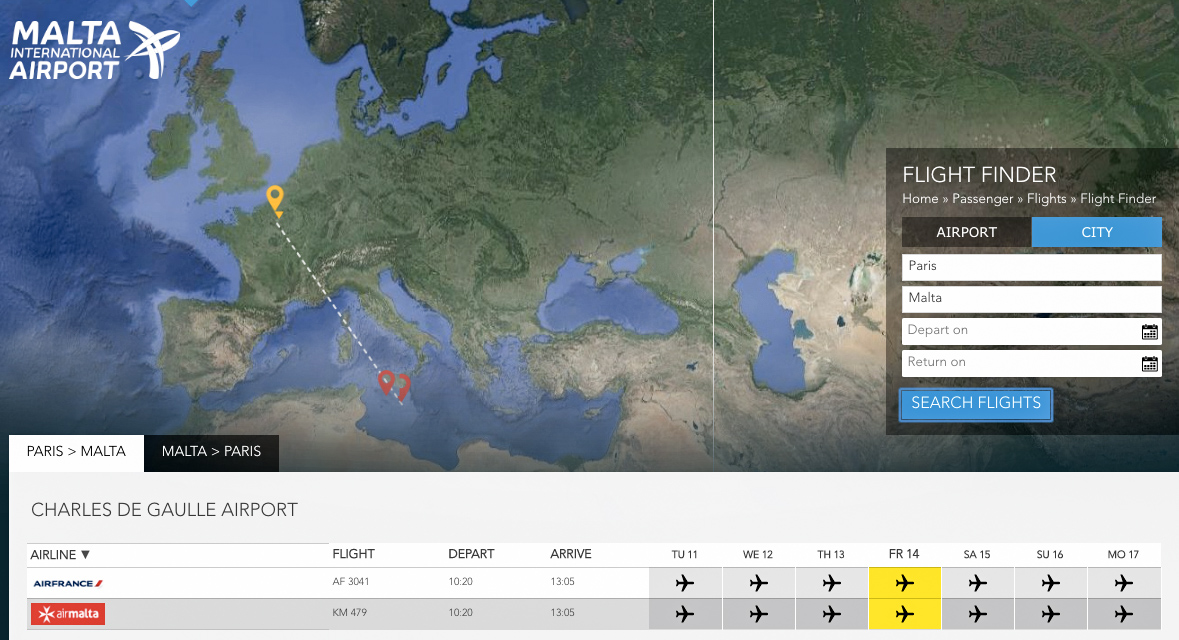The height and width of the screenshot is (640, 1179).
Task: Select Air Malta plane icon for TH 13
Action: pyautogui.click(x=832, y=614)
